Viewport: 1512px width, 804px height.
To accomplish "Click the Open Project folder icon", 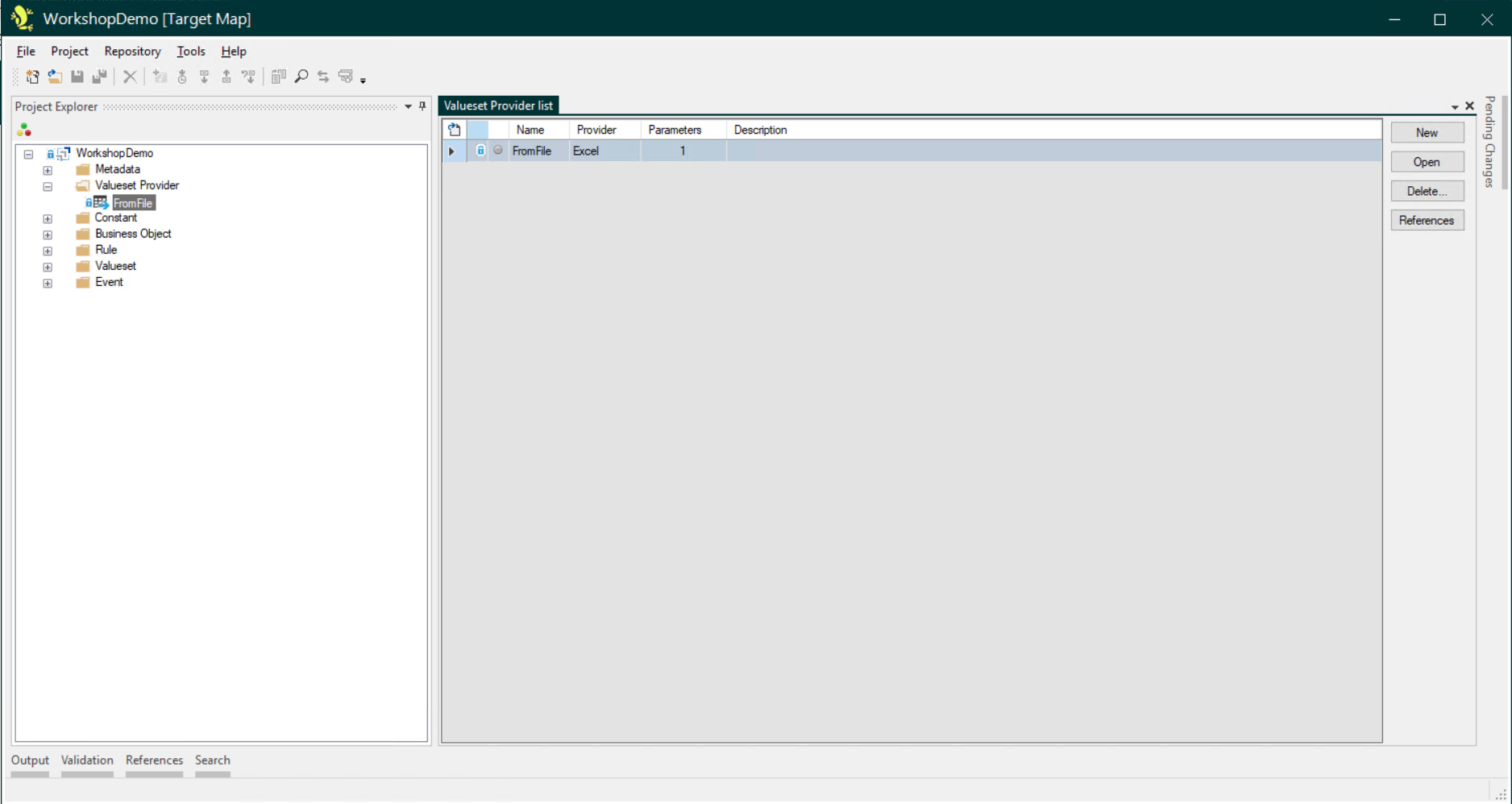I will click(55, 77).
